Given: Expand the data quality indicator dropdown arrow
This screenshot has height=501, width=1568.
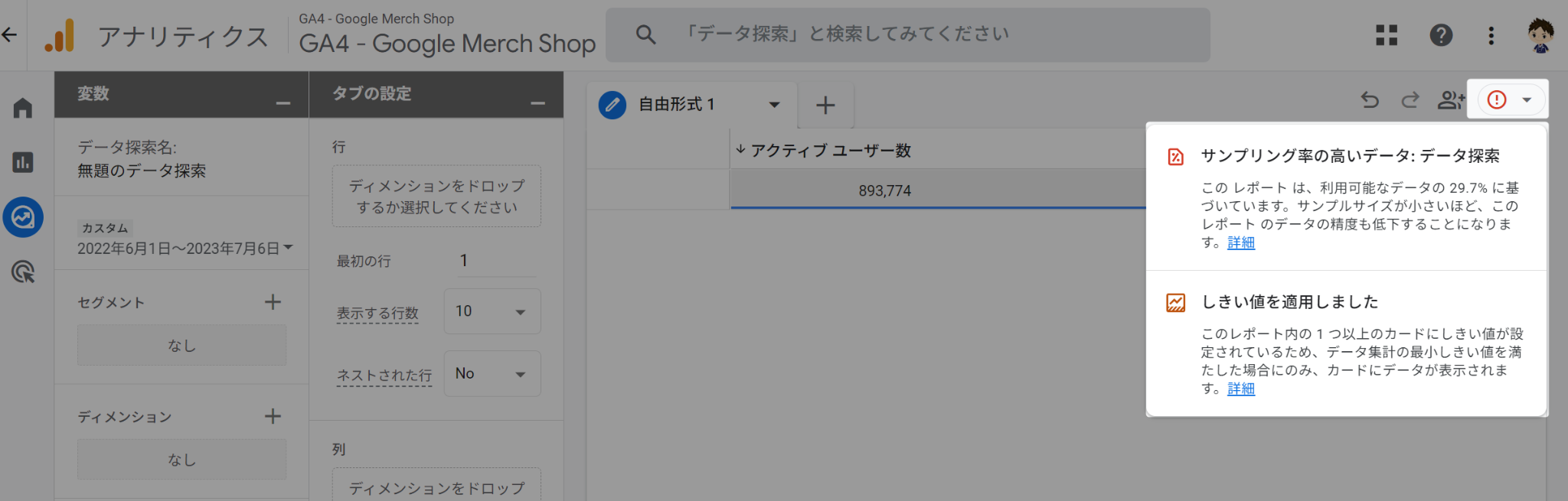Looking at the screenshot, I should [x=1527, y=100].
